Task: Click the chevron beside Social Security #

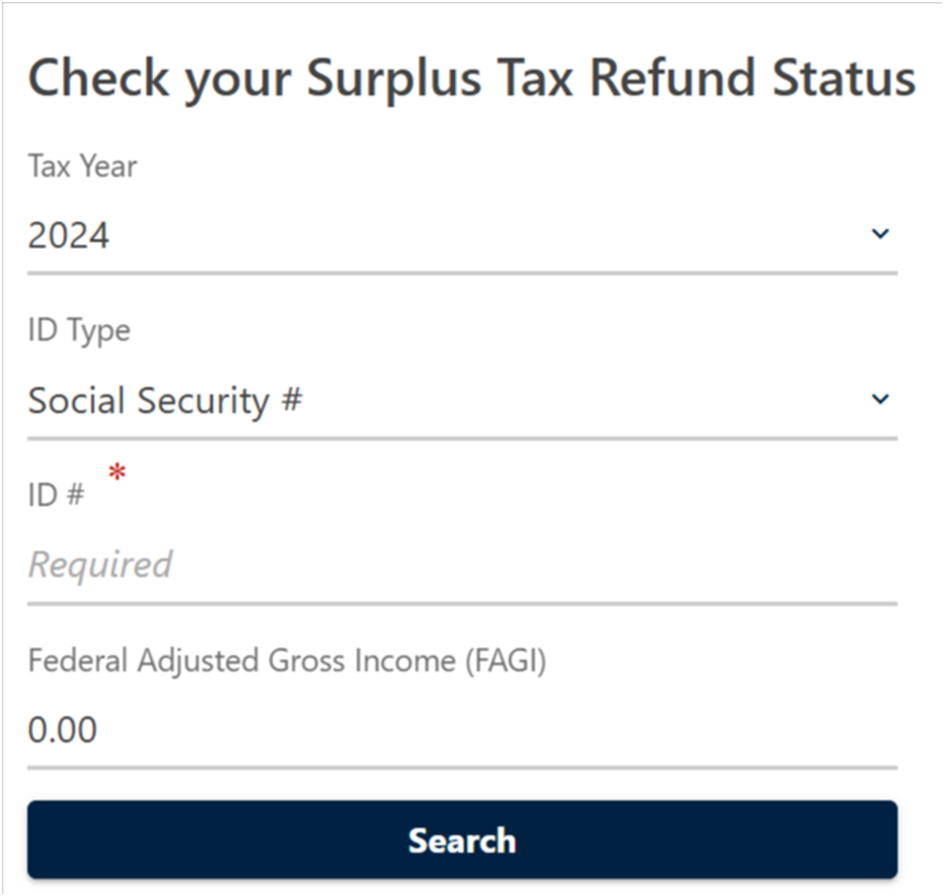Action: [x=880, y=398]
